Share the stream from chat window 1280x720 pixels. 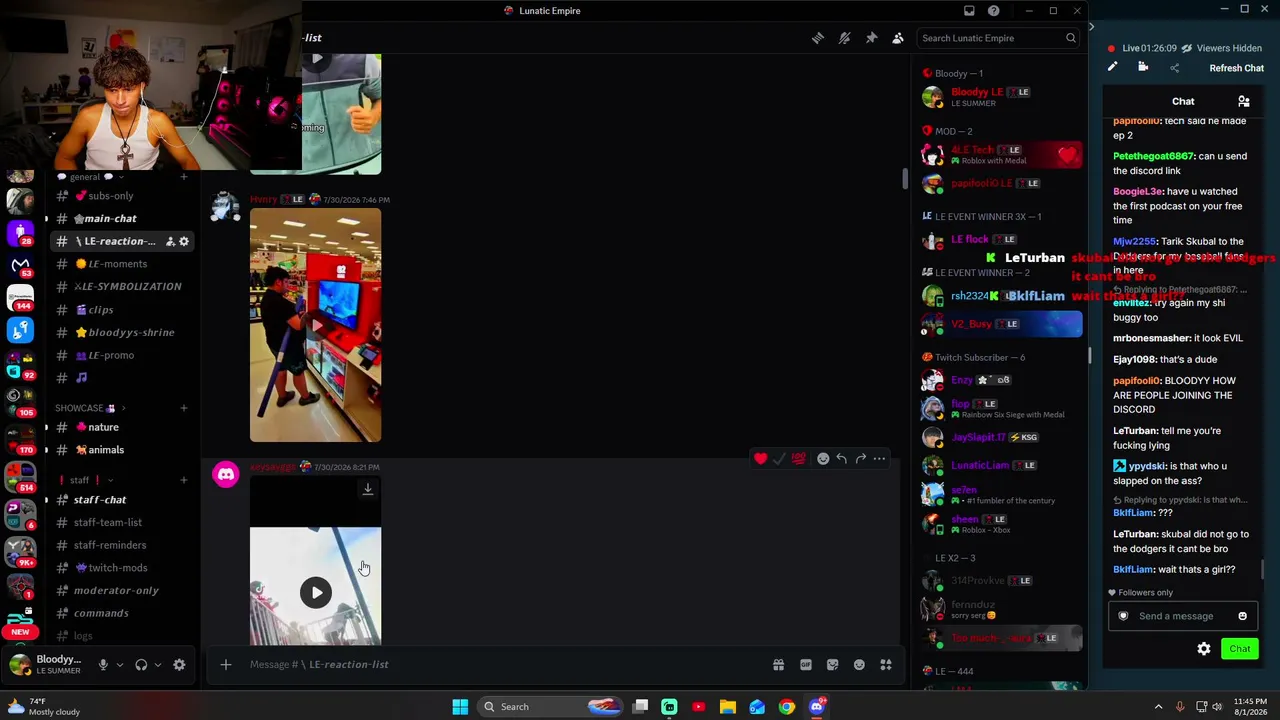click(x=1175, y=68)
